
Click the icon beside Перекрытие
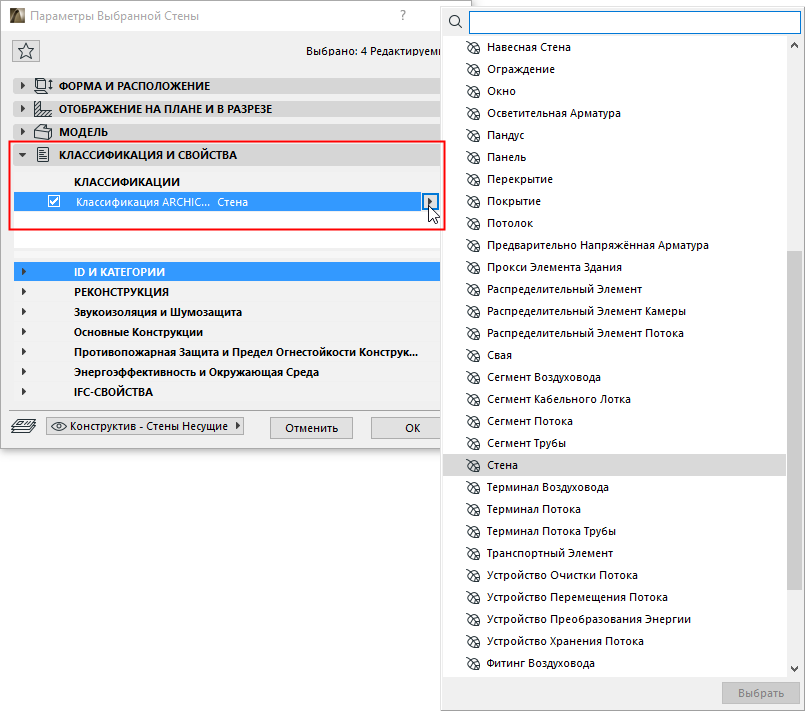473,179
